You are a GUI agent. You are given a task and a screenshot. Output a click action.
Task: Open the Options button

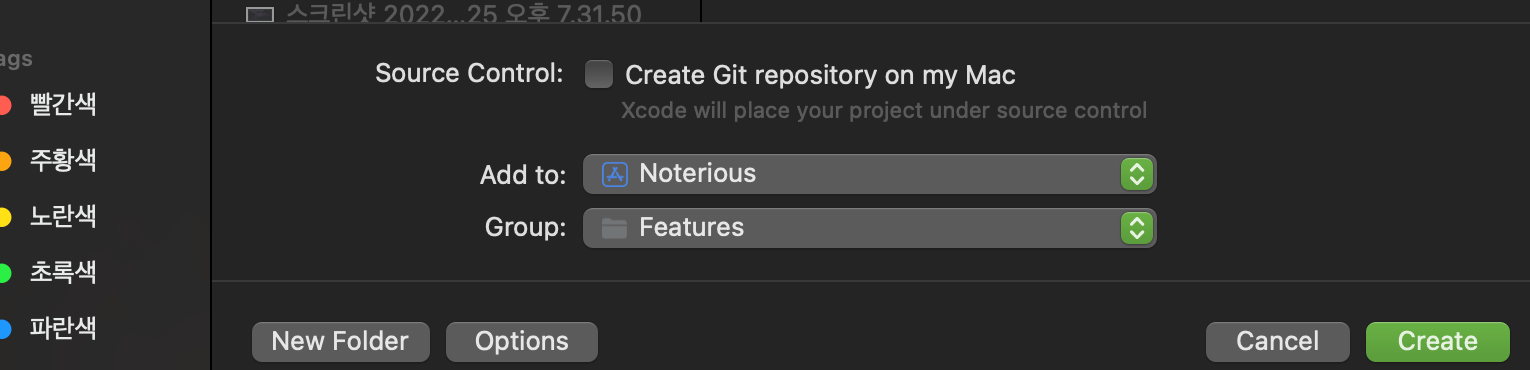(521, 341)
